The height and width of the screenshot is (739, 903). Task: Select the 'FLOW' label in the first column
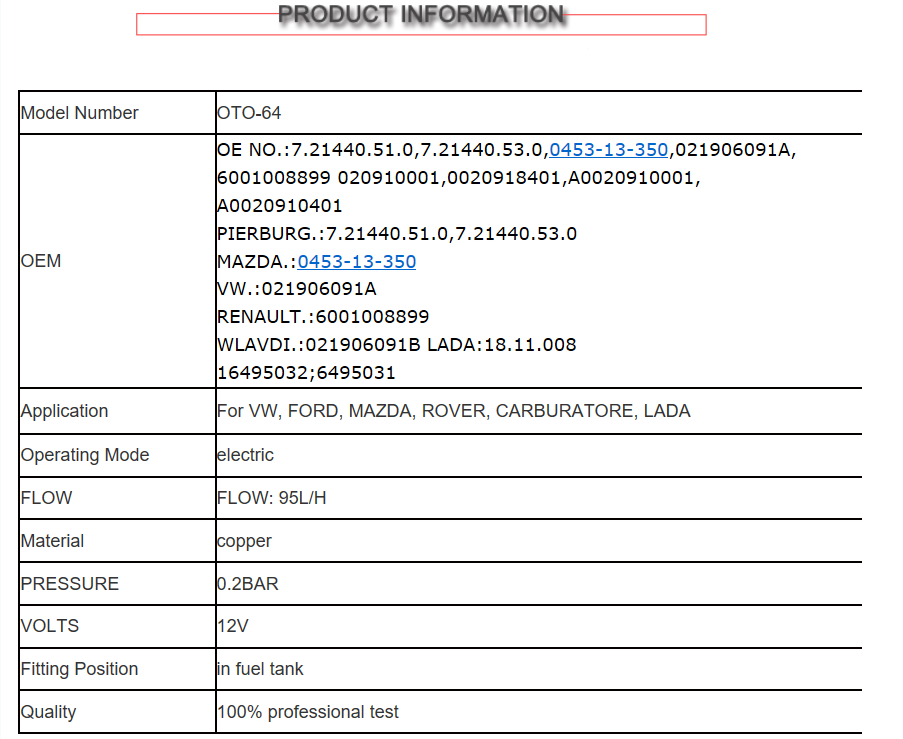click(47, 498)
